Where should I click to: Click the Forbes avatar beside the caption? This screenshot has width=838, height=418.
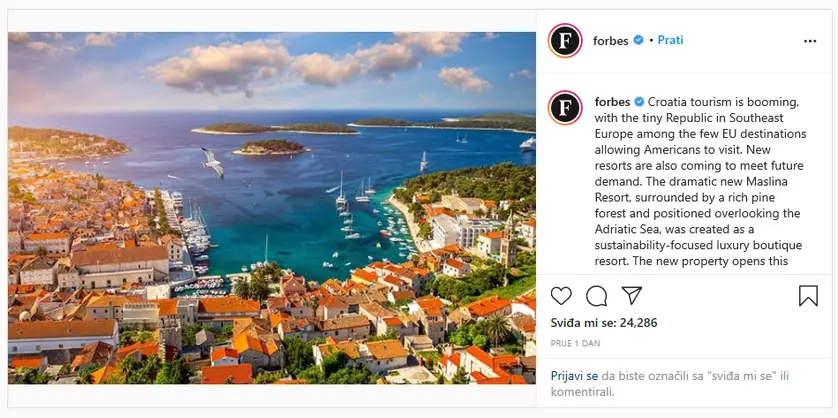(x=565, y=107)
